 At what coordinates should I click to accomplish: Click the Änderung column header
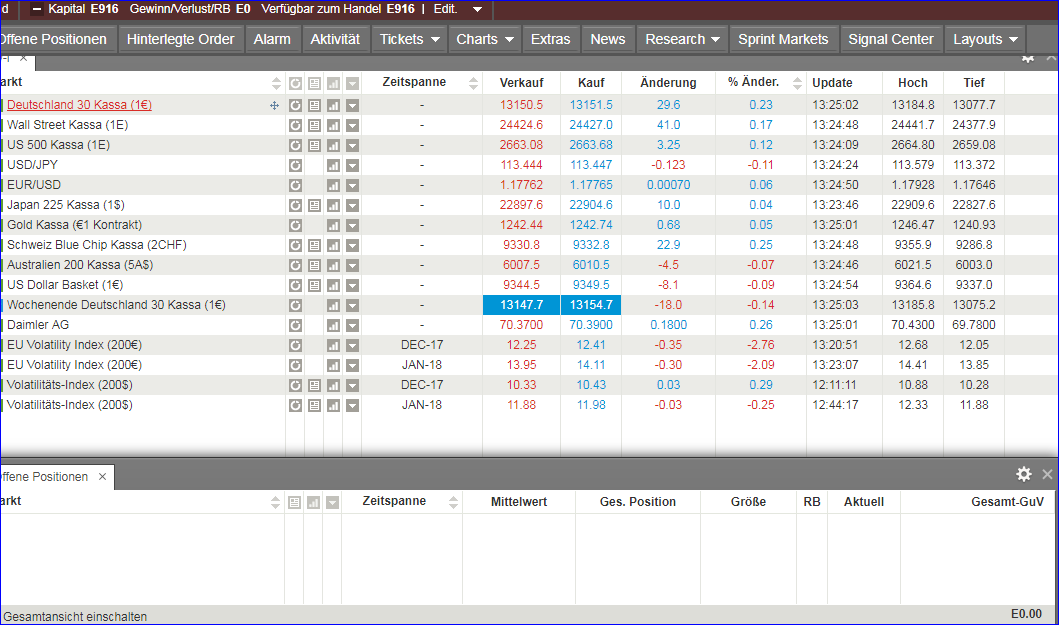pyautogui.click(x=668, y=82)
